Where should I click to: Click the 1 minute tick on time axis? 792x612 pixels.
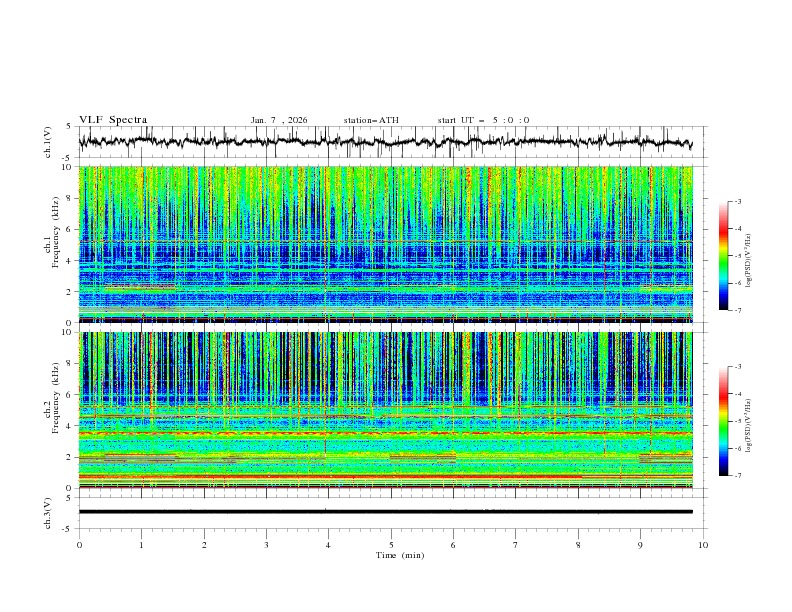(141, 545)
